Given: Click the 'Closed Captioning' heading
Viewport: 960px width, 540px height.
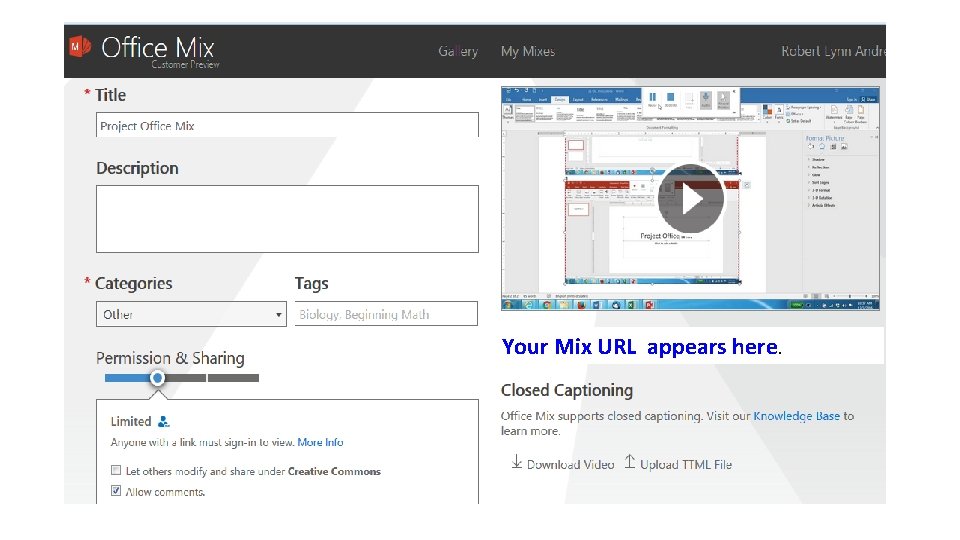Looking at the screenshot, I should click(567, 391).
